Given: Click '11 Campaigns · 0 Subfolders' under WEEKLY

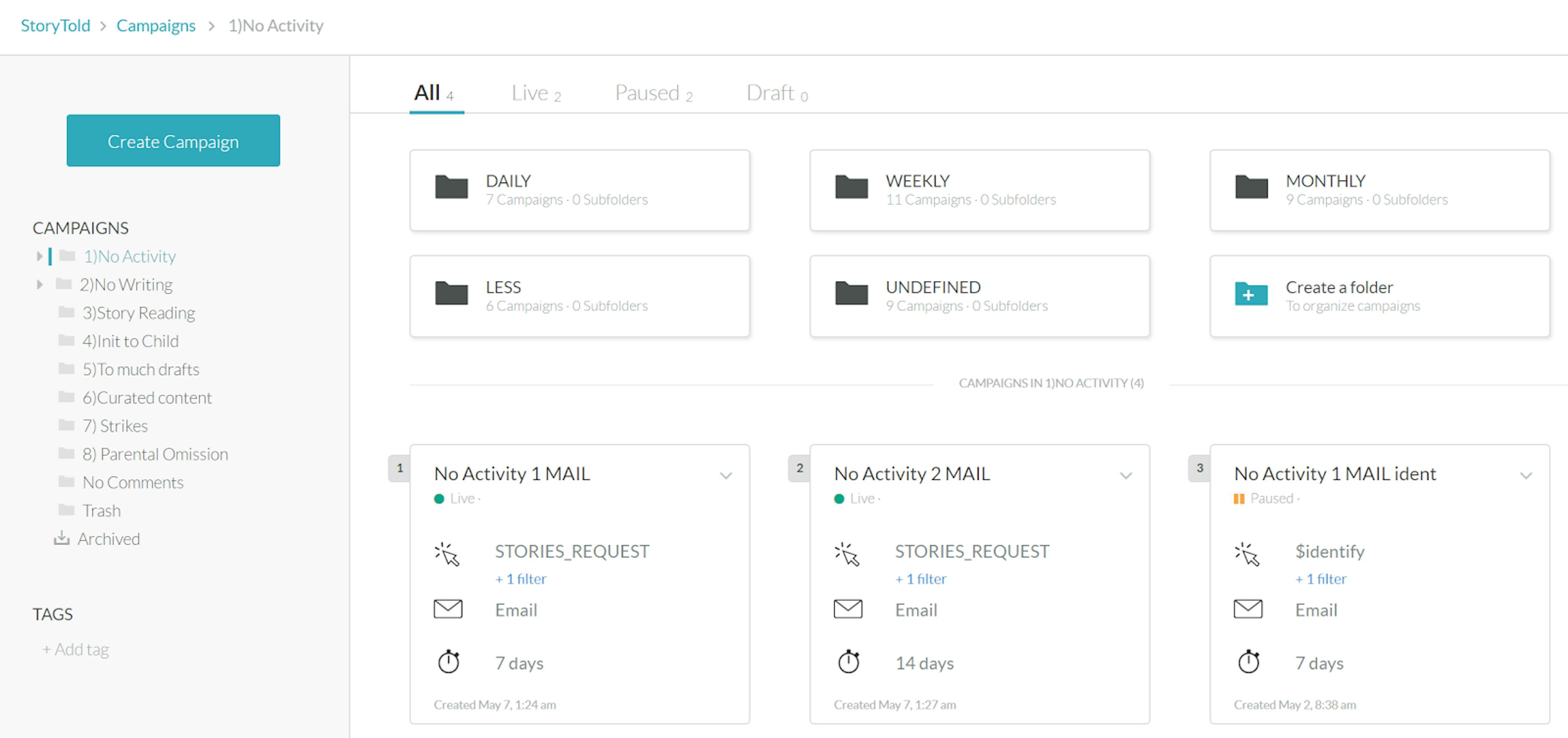Looking at the screenshot, I should click(971, 200).
